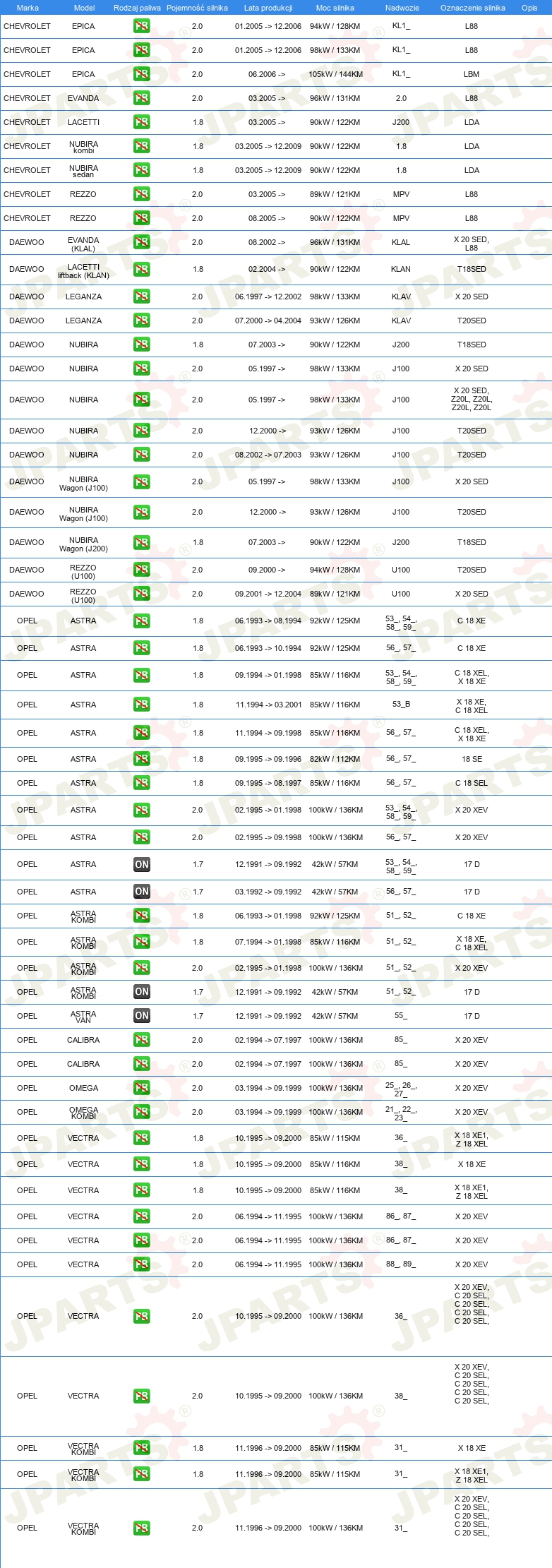Screen dimensions: 552x1568
Task: Click the Oznaczenie silnika column header
Action: [x=473, y=8]
